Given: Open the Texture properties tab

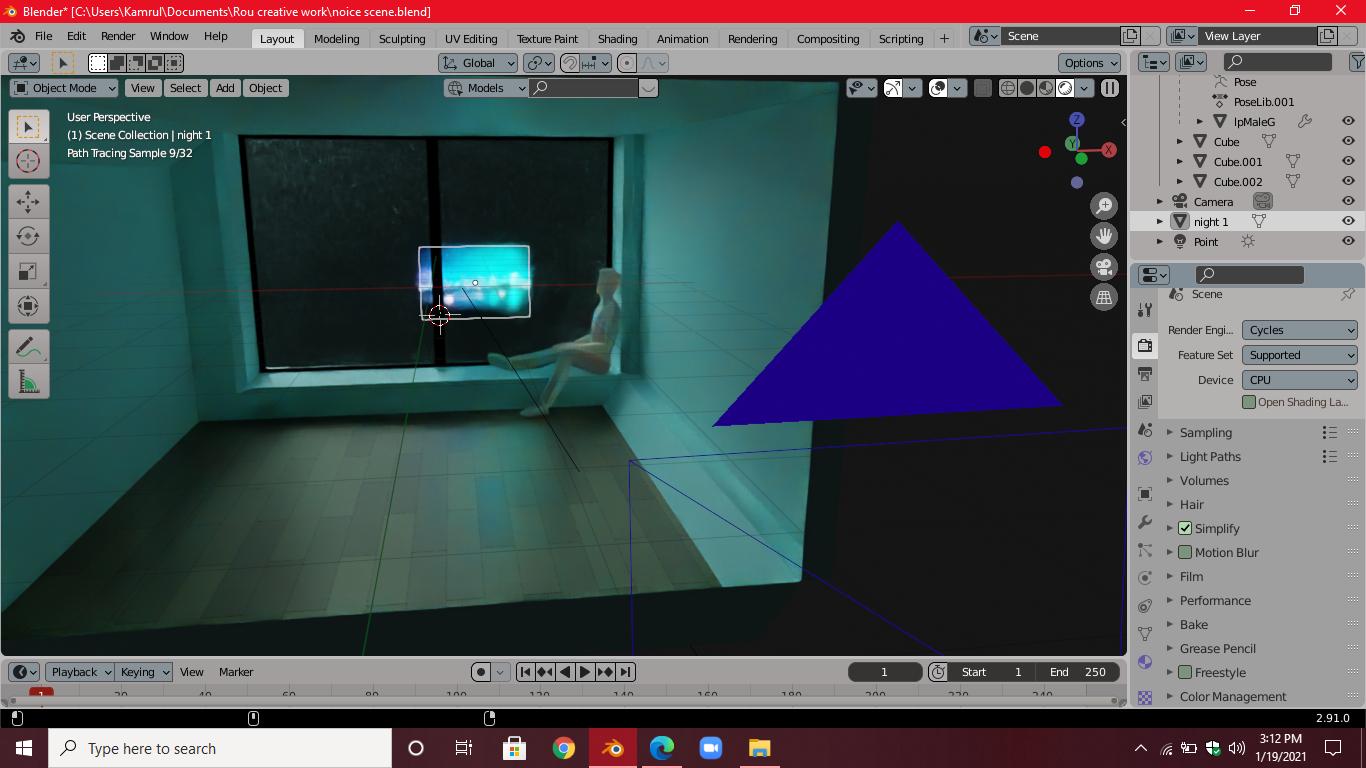Looking at the screenshot, I should point(1145,696).
